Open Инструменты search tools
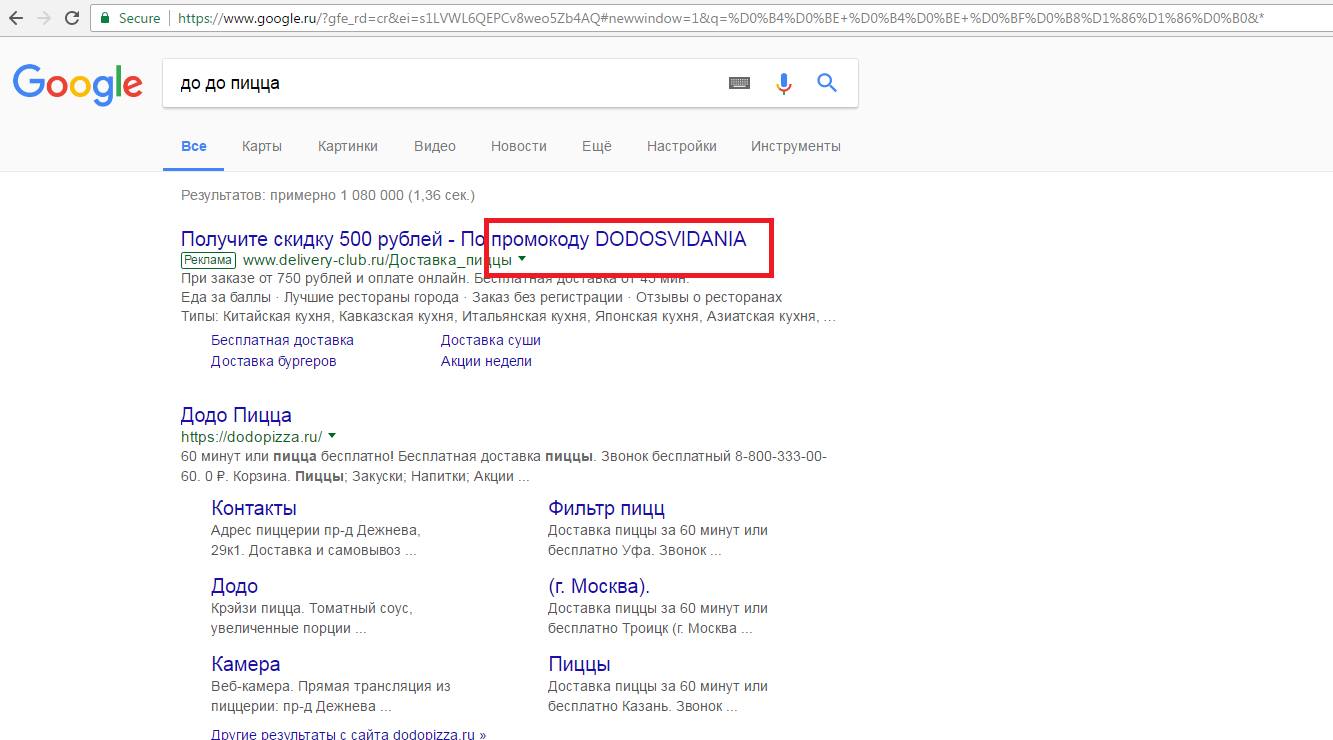The width and height of the screenshot is (1333, 740). point(796,146)
